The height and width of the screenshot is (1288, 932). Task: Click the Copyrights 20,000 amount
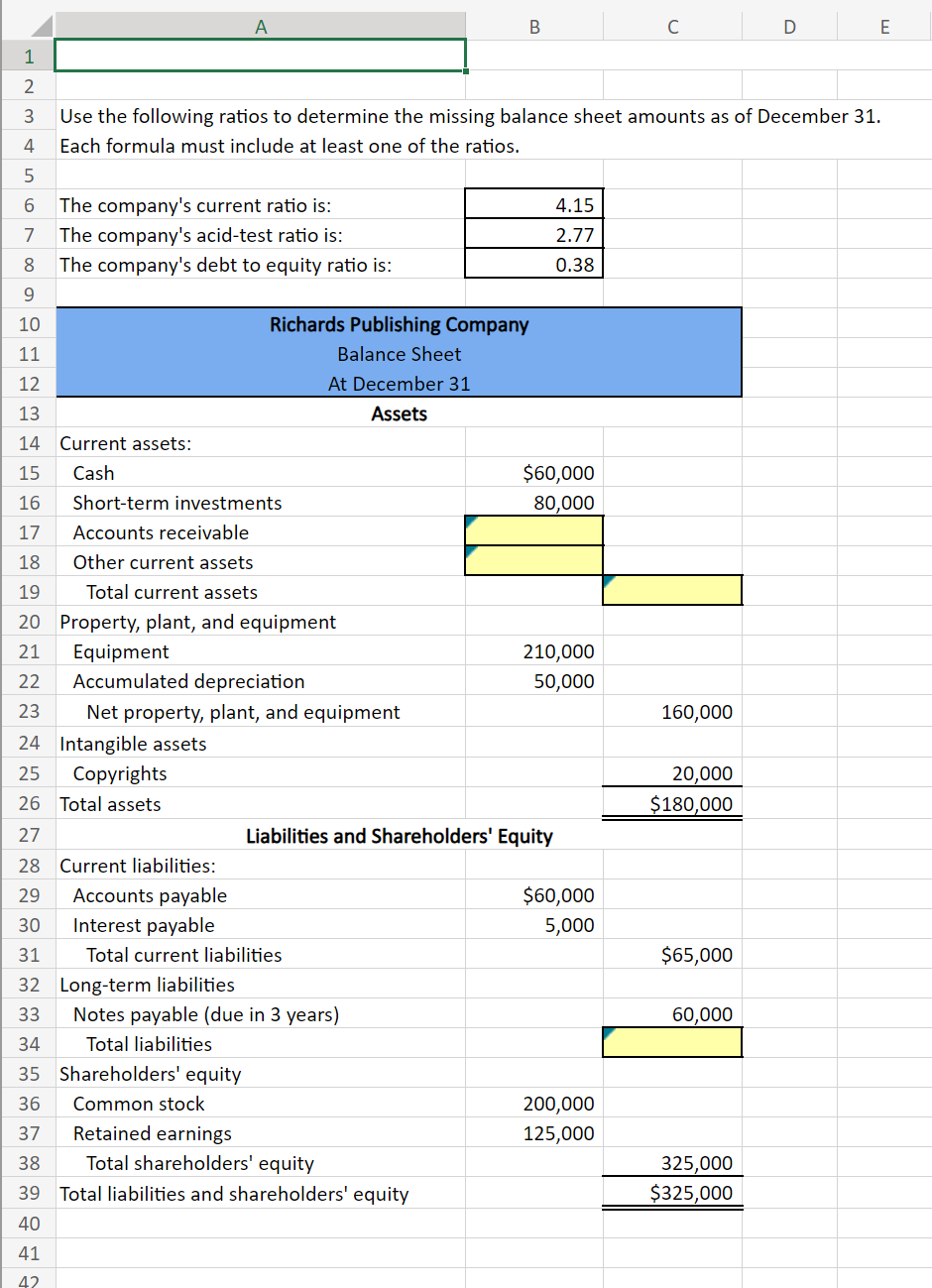pos(671,773)
